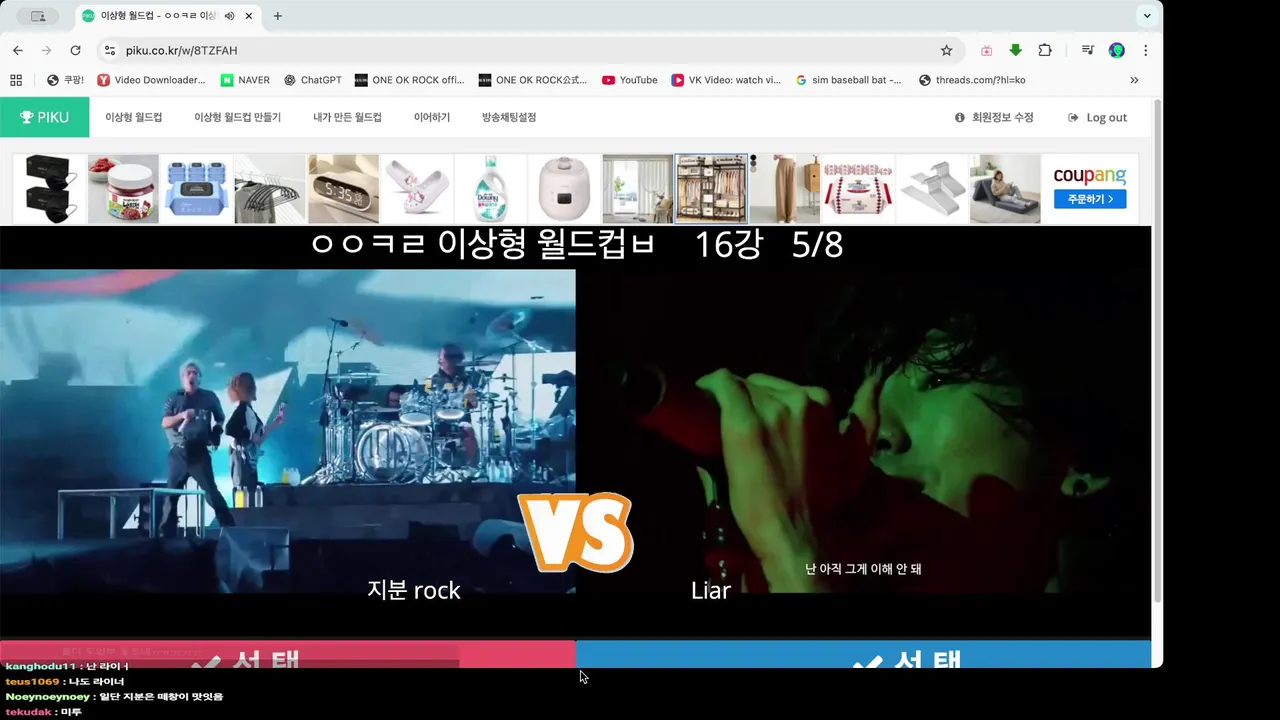Click the green download arrow extension icon

(x=1016, y=50)
